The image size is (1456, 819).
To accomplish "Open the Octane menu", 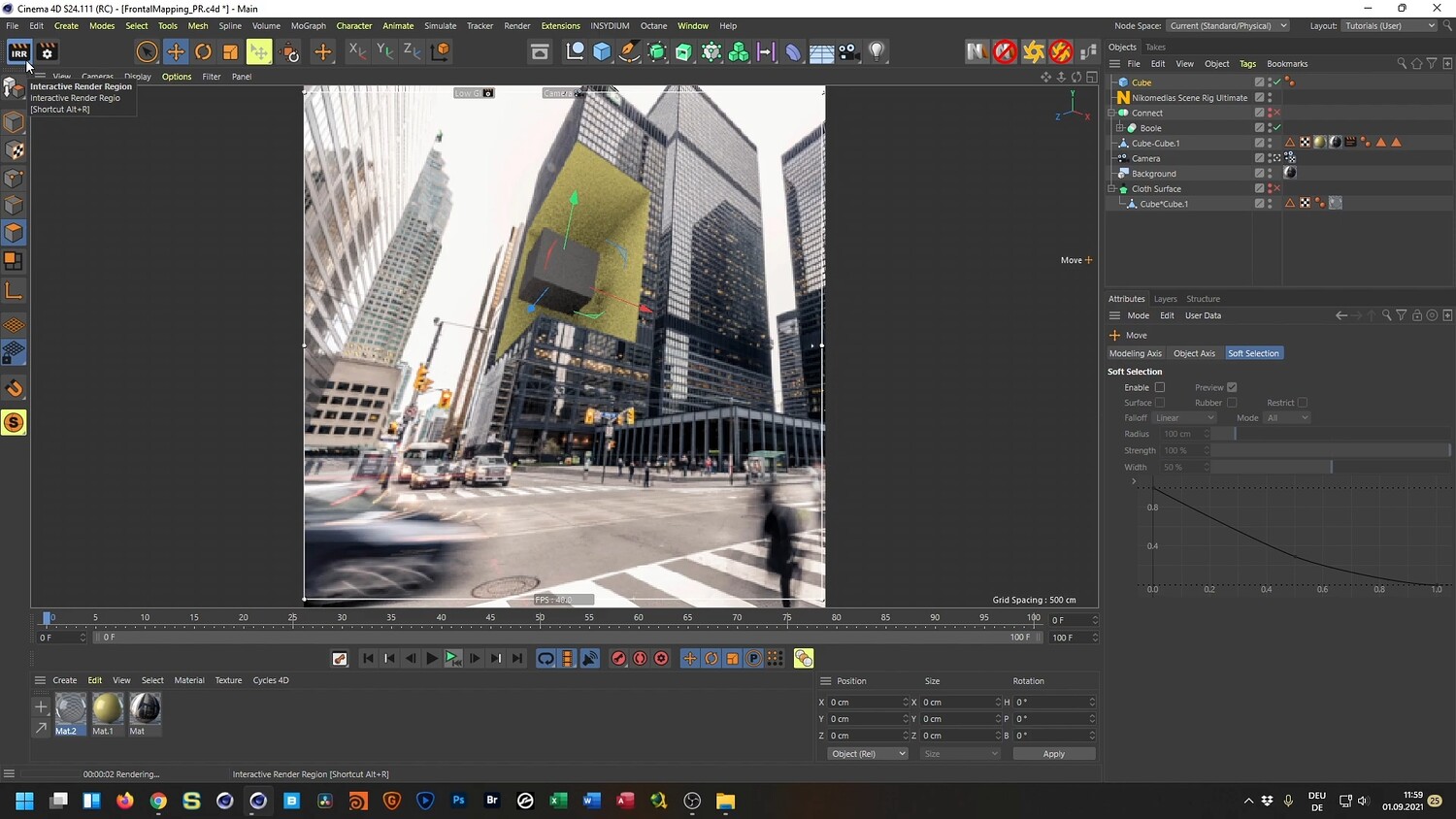I will pyautogui.click(x=653, y=26).
